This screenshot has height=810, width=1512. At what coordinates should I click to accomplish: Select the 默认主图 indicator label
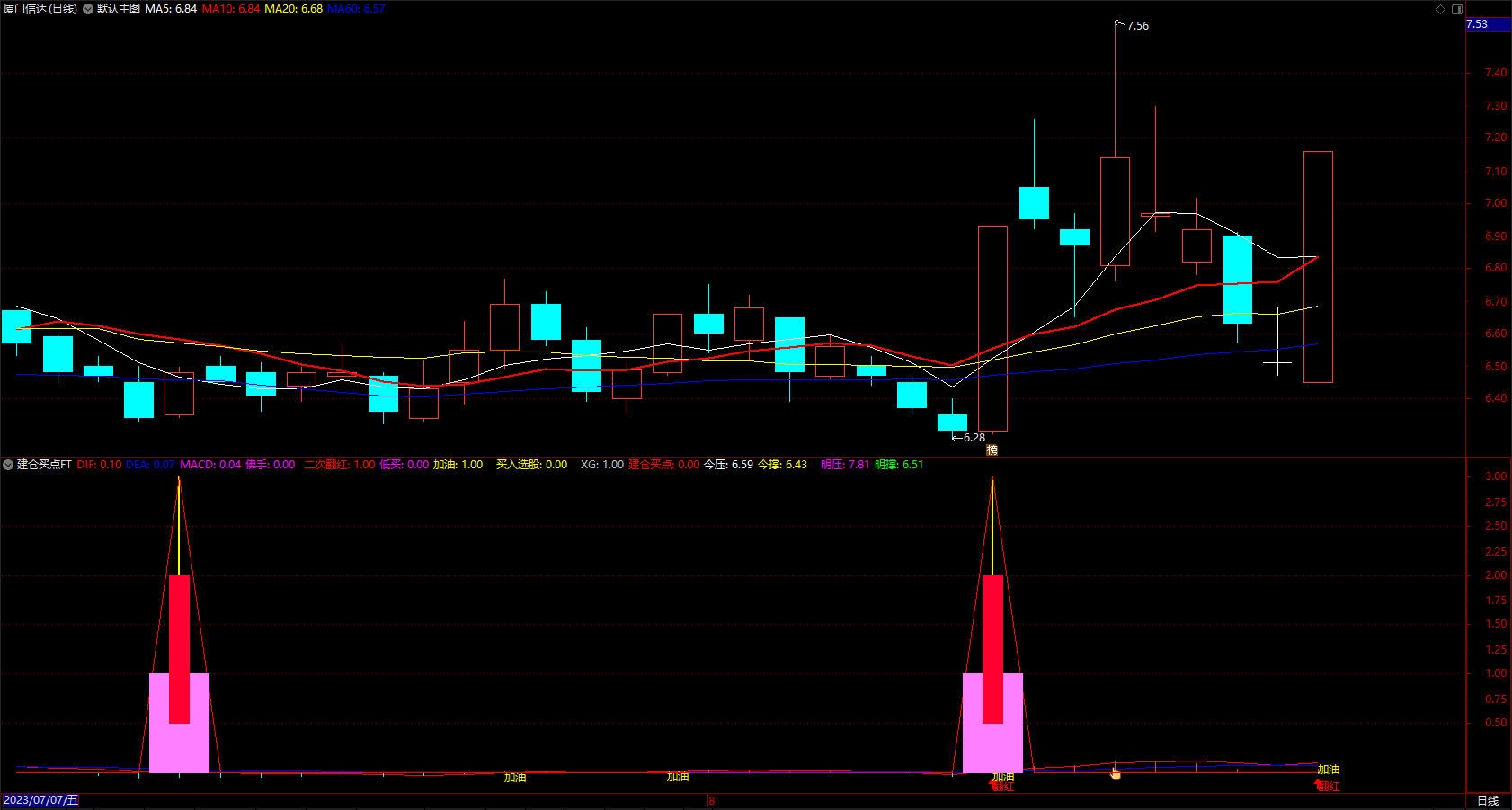tap(119, 9)
